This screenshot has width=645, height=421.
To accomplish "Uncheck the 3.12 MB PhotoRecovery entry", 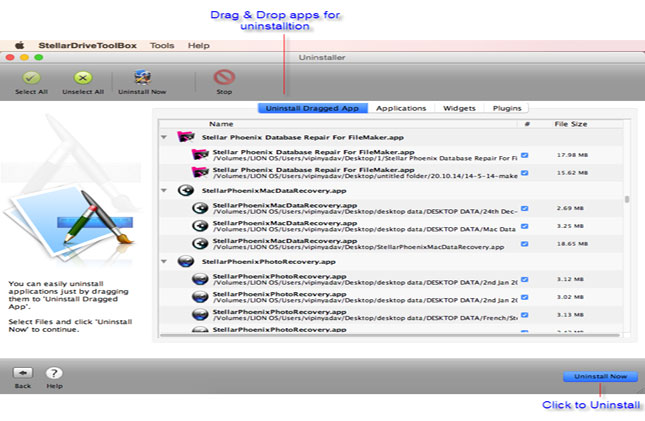I will point(524,279).
